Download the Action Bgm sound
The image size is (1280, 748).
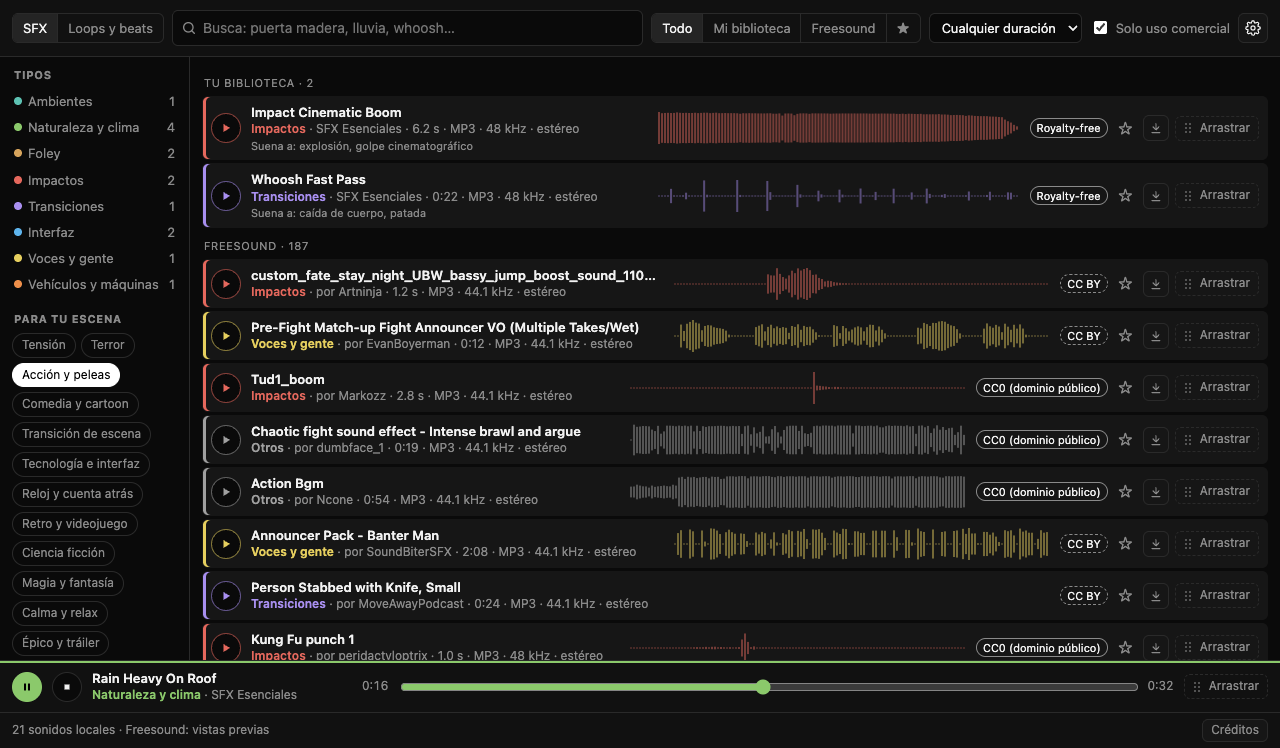tap(1156, 491)
